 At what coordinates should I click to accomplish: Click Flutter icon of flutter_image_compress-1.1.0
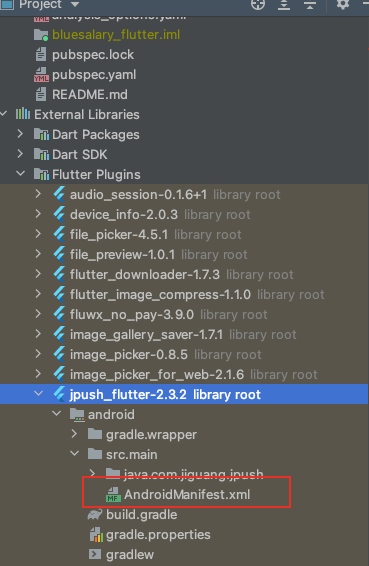click(59, 295)
